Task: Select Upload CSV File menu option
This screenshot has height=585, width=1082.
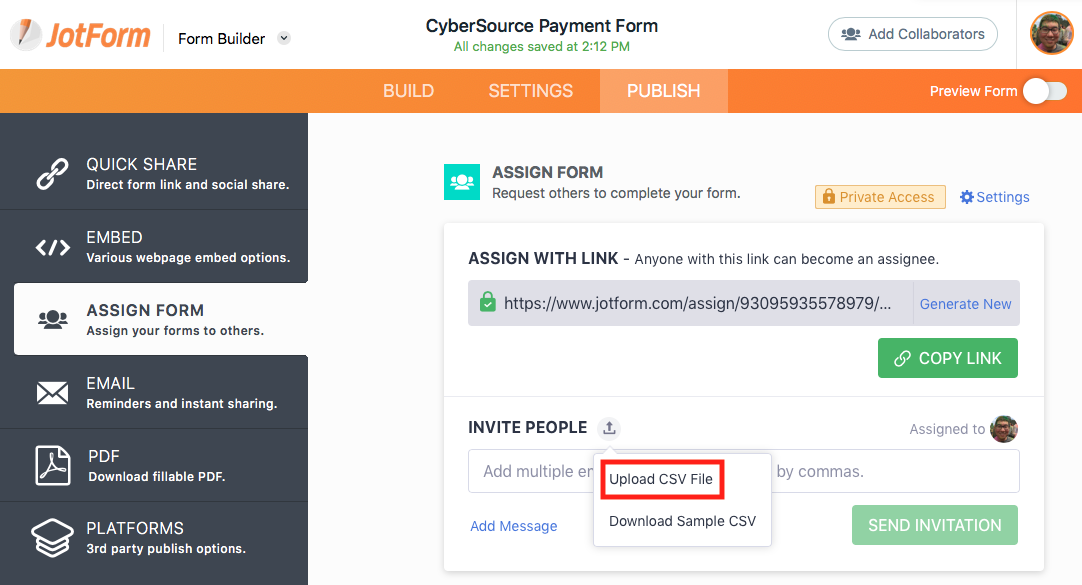Action: (x=661, y=479)
